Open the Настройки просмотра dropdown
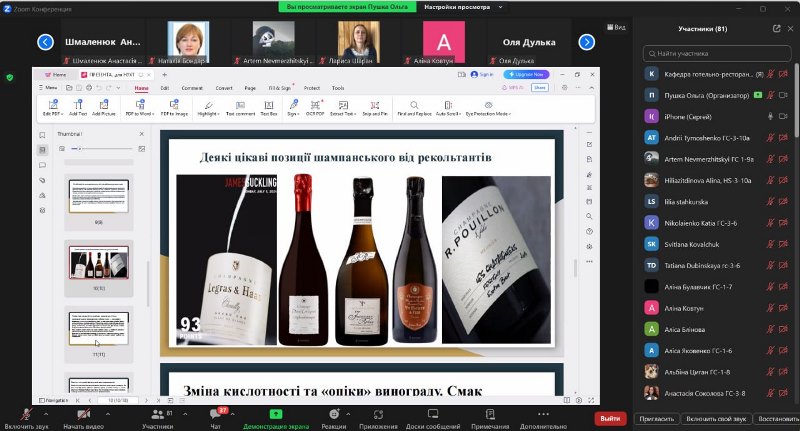The width and height of the screenshot is (800, 431). point(458,7)
